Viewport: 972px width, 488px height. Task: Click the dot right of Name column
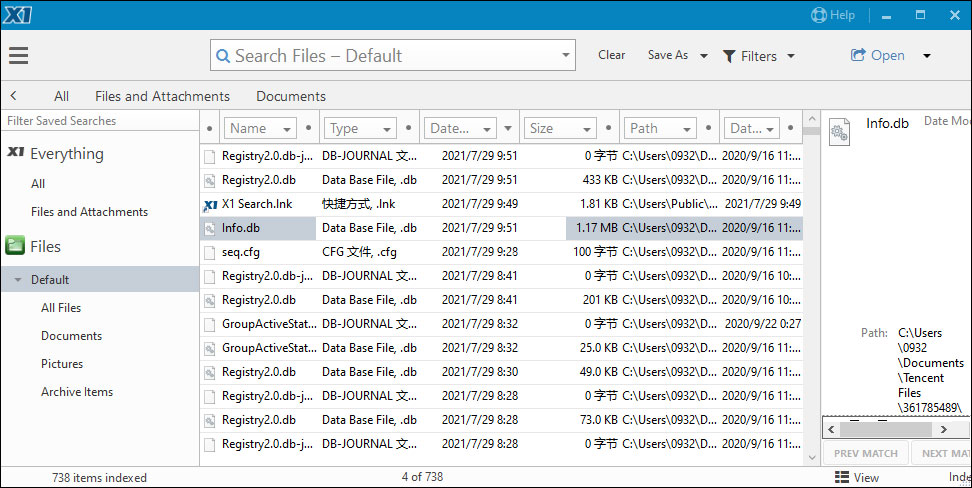click(x=309, y=128)
